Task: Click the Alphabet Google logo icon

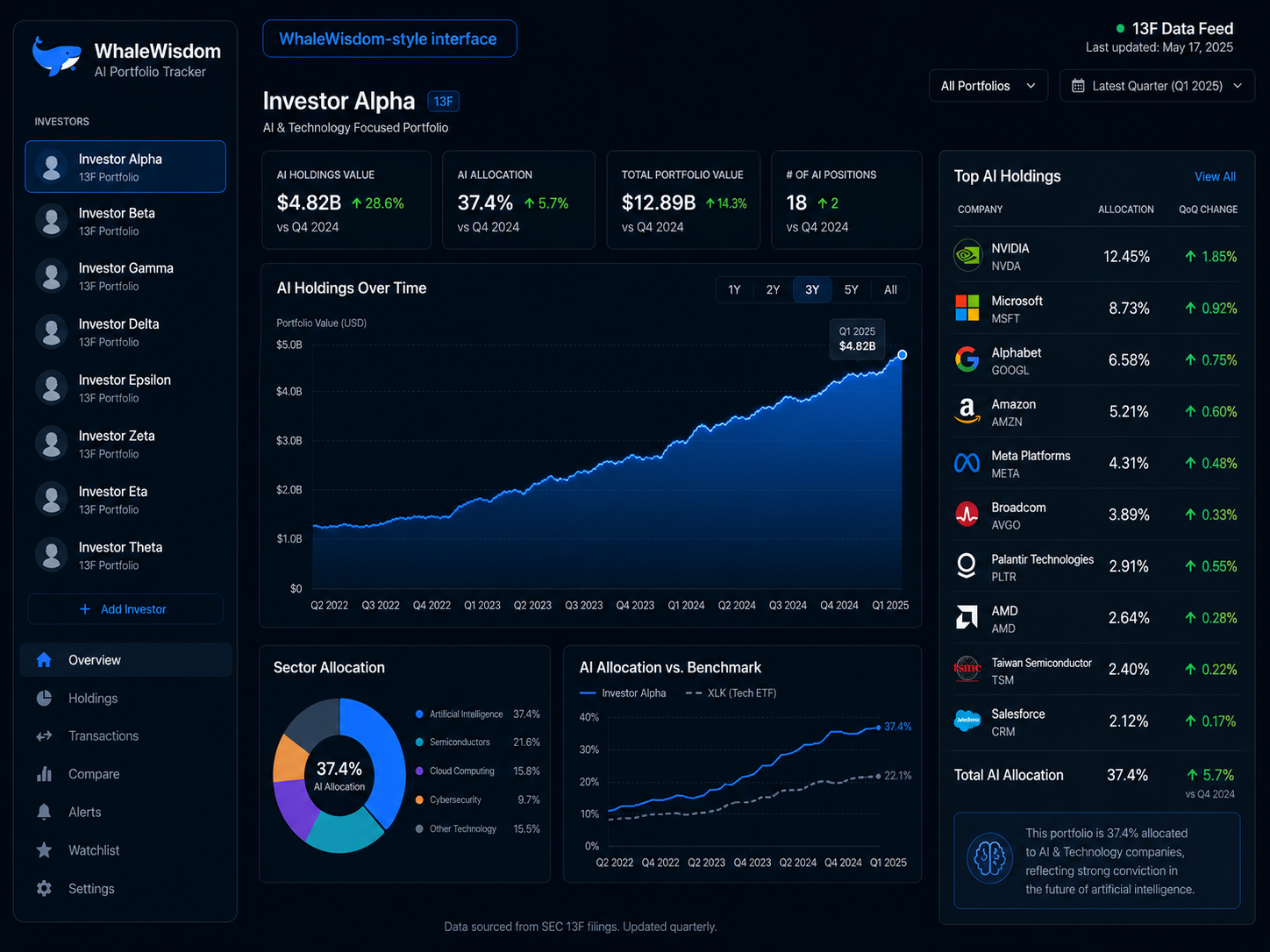Action: click(967, 359)
